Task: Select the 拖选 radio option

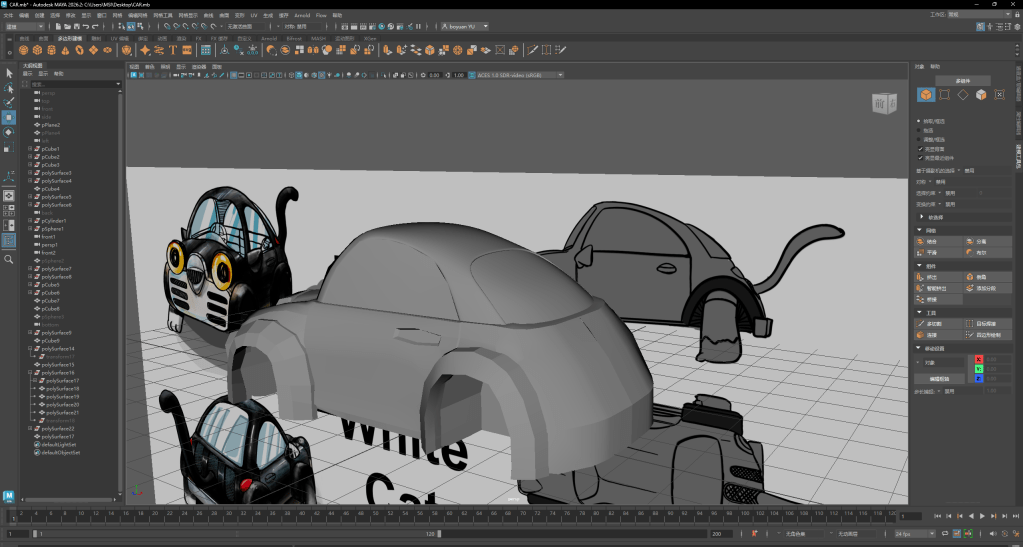Action: tap(920, 130)
